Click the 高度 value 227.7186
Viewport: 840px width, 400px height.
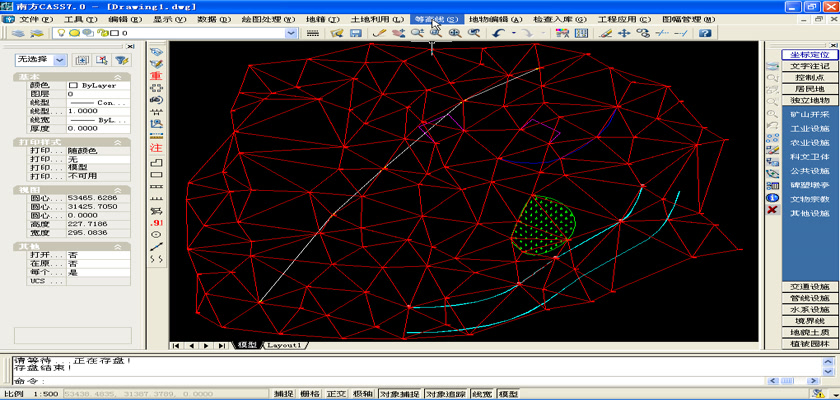coord(98,224)
